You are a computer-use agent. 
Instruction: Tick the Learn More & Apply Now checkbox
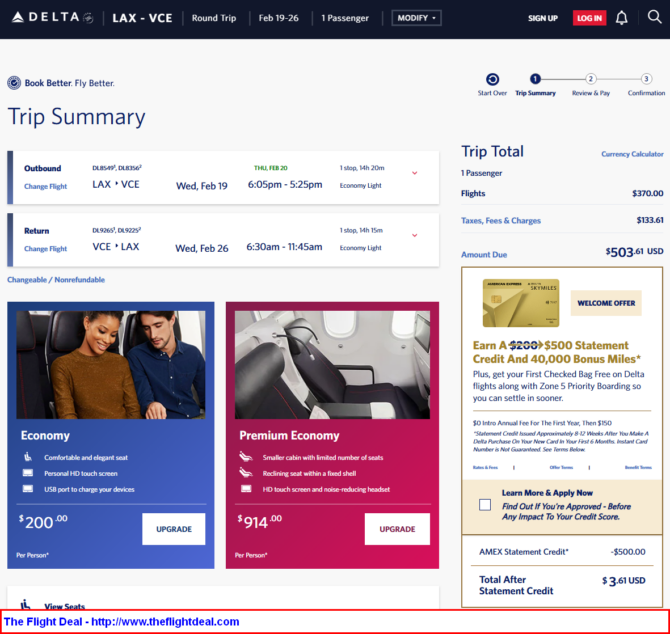point(485,505)
